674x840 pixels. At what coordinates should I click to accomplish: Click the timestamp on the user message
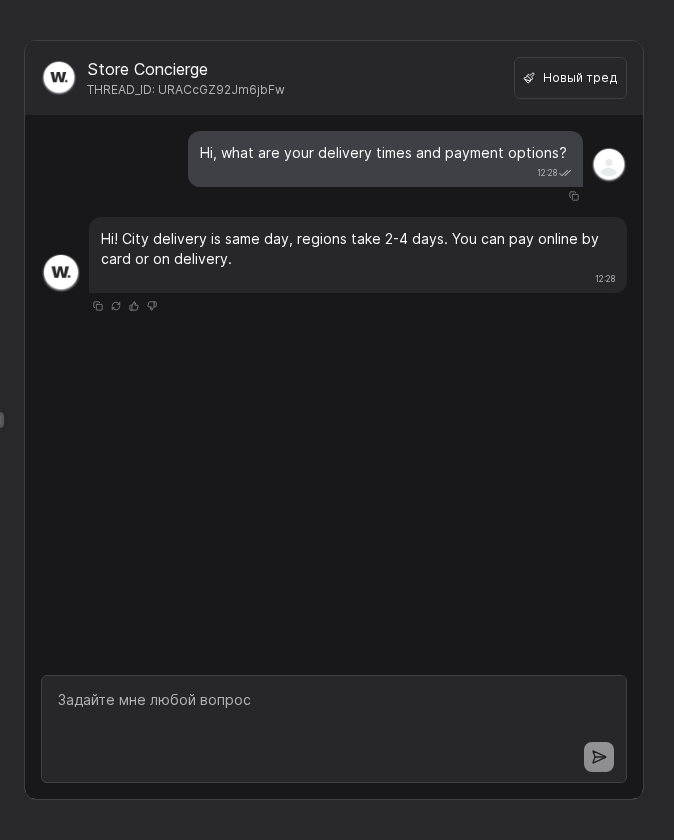click(547, 173)
